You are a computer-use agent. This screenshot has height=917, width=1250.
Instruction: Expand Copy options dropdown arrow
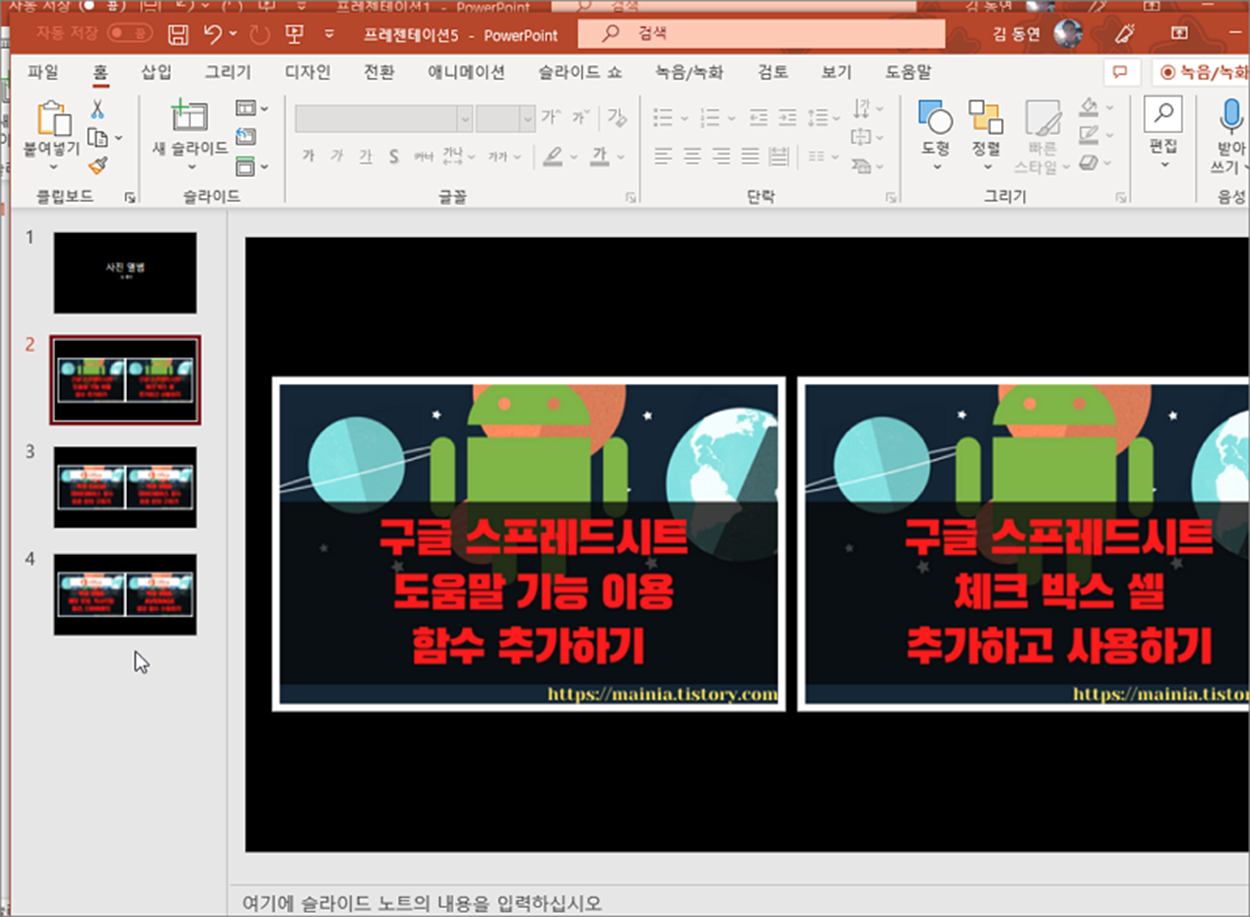click(x=118, y=137)
